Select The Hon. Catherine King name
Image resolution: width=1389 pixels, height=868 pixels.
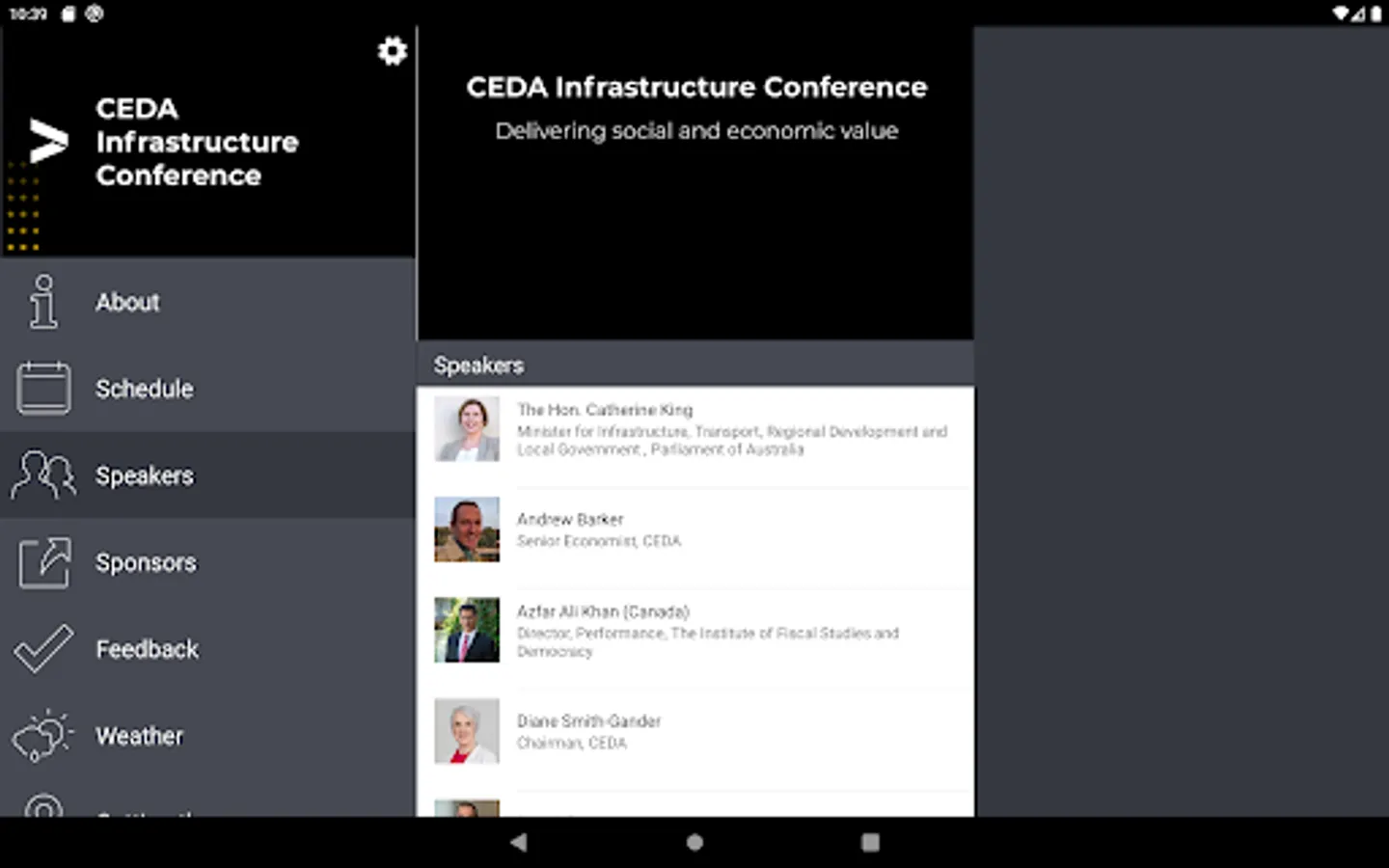point(605,410)
